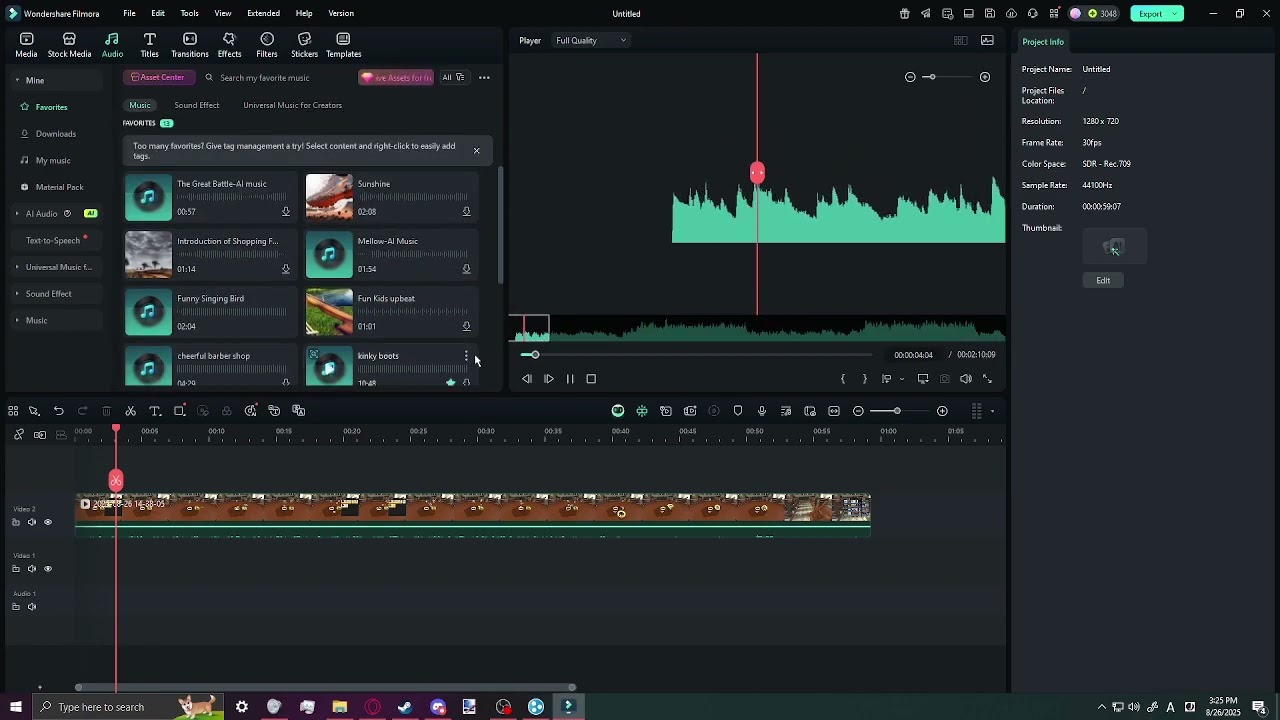Lock the Audio 1 track
Screen dimensions: 1280x720
pyautogui.click(x=15, y=607)
